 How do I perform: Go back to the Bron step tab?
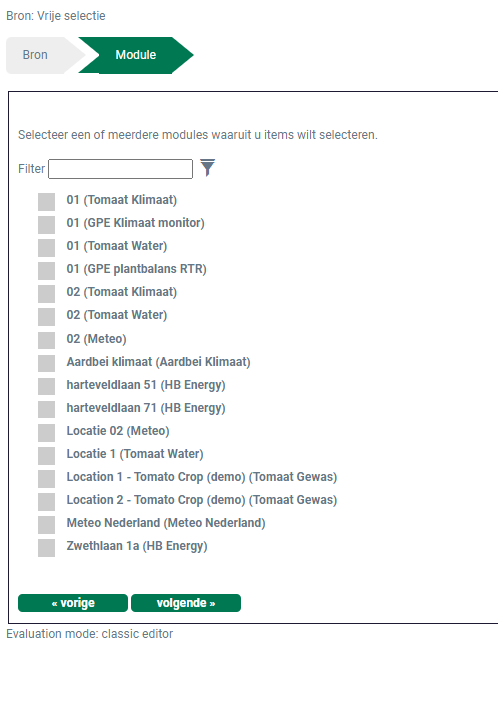click(41, 55)
